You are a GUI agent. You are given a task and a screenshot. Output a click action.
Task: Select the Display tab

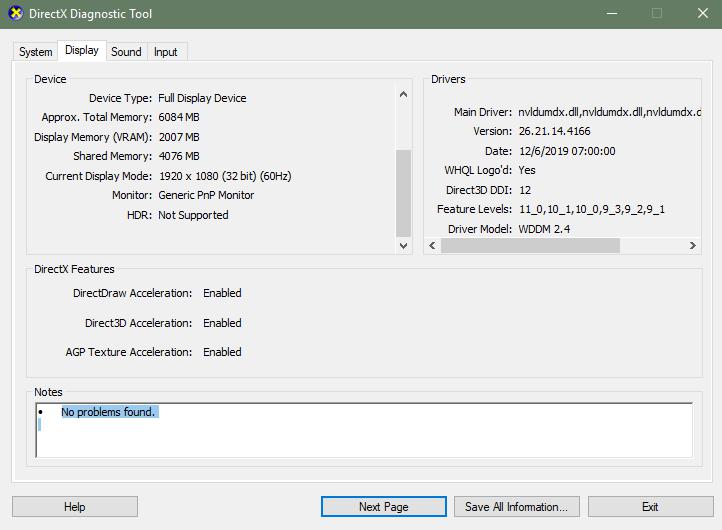click(x=82, y=50)
